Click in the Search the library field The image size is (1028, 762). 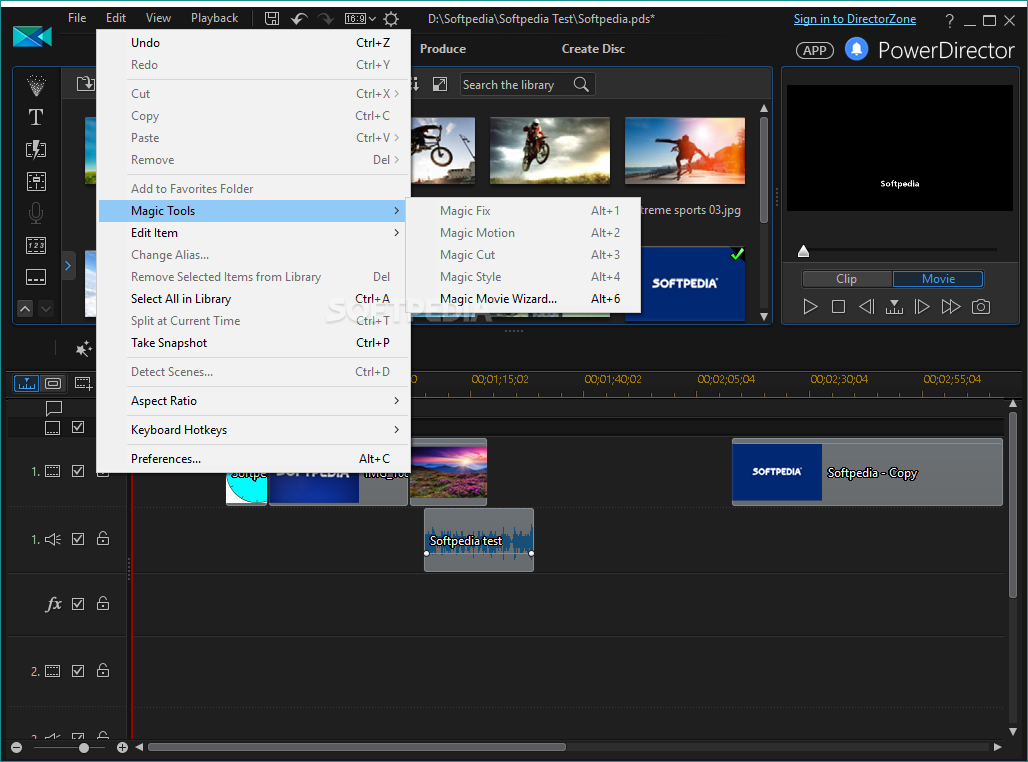[515, 85]
